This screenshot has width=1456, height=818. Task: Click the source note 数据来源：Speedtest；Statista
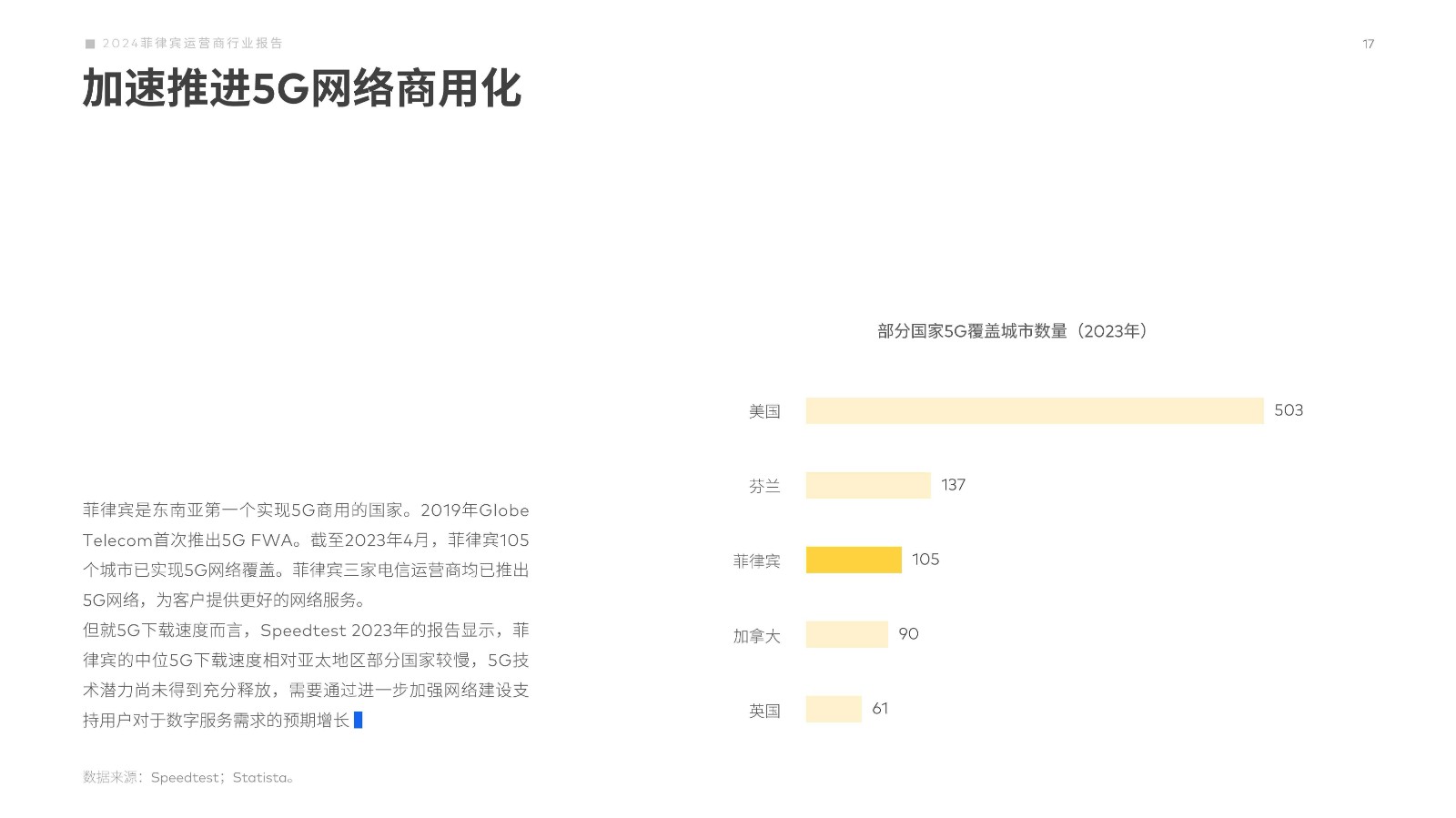(x=188, y=777)
